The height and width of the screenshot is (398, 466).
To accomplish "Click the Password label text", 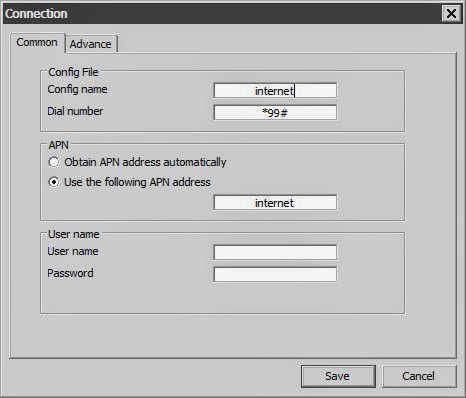I will 70,273.
